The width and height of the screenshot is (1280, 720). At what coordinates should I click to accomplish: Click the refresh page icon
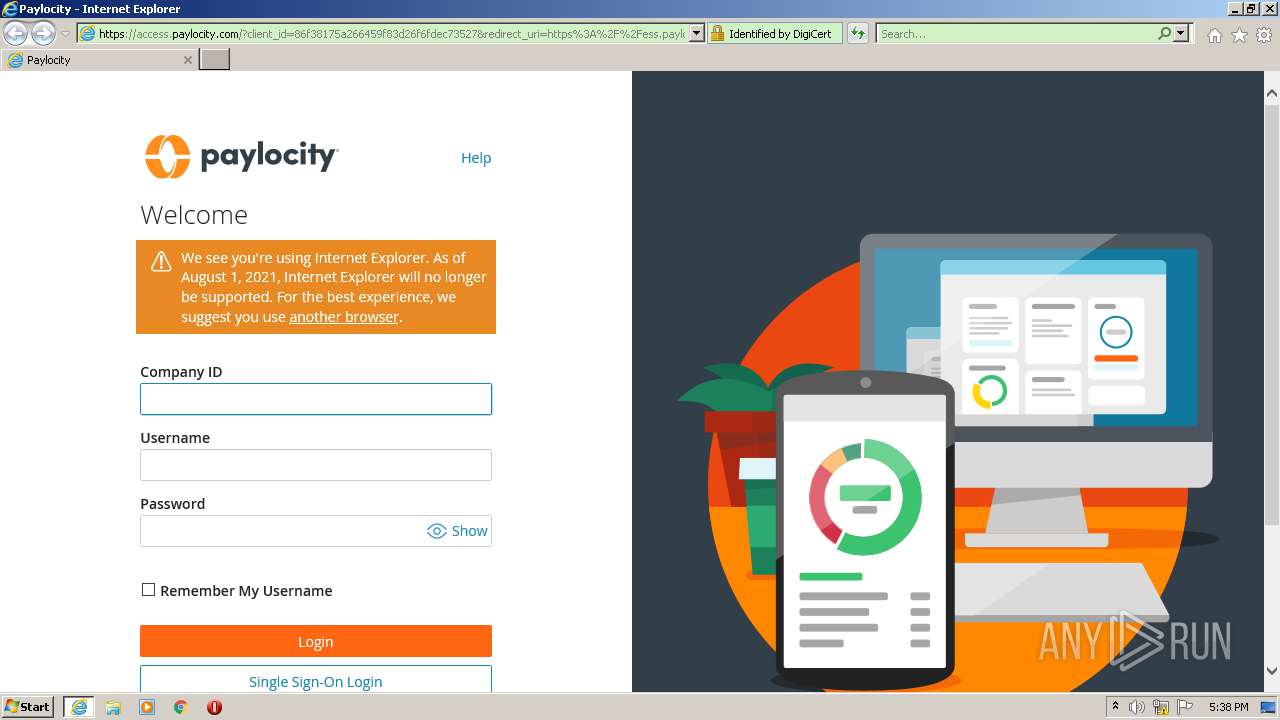(858, 34)
